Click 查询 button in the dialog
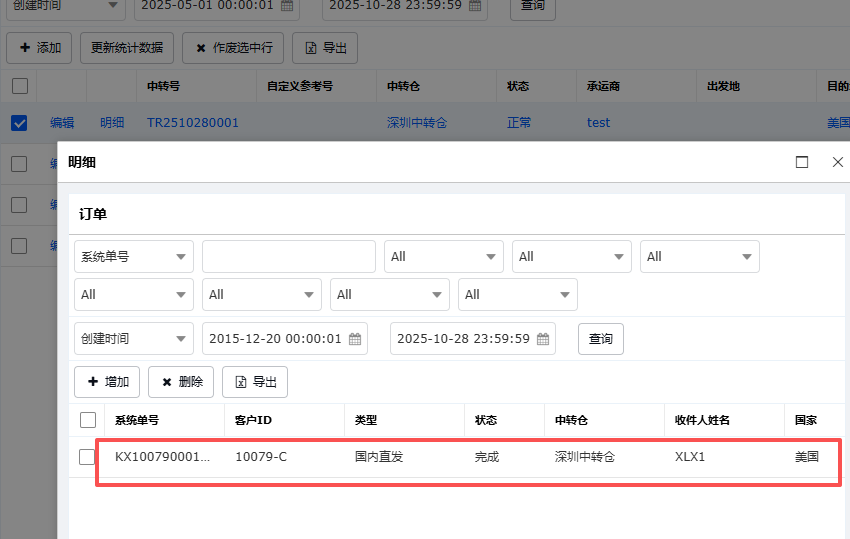Screen dimensions: 850x539 [601, 339]
